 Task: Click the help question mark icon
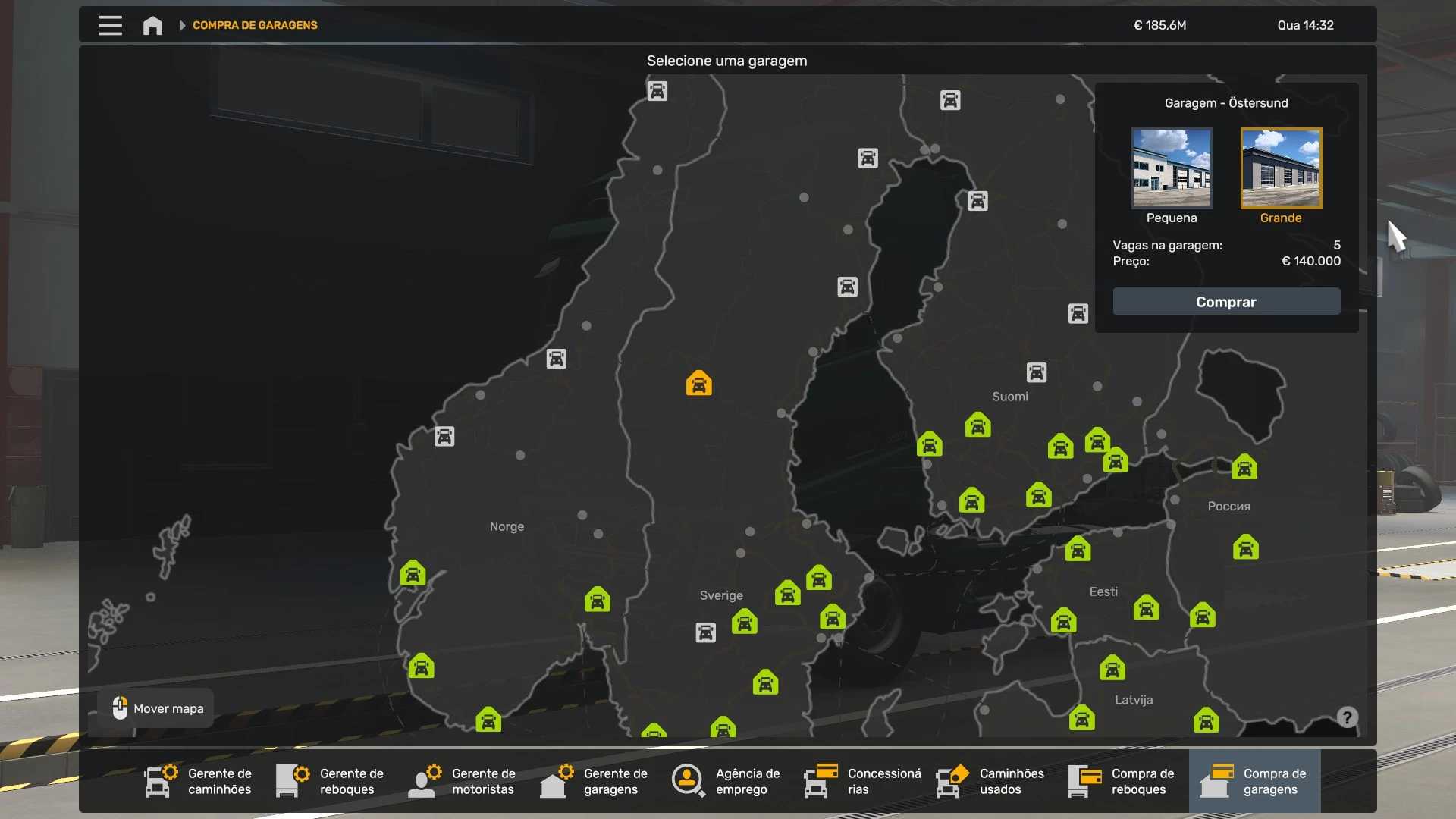(1347, 717)
